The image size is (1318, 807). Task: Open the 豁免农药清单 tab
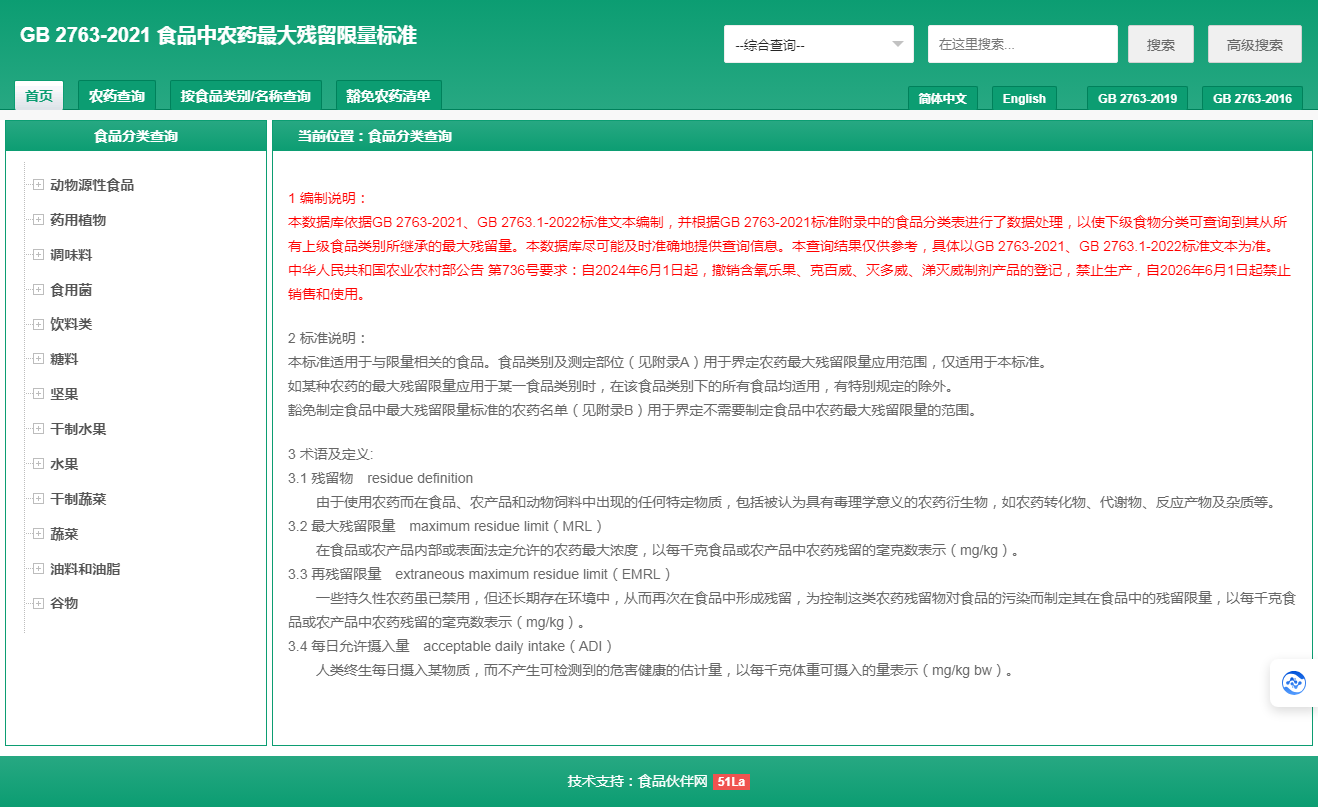coord(389,96)
